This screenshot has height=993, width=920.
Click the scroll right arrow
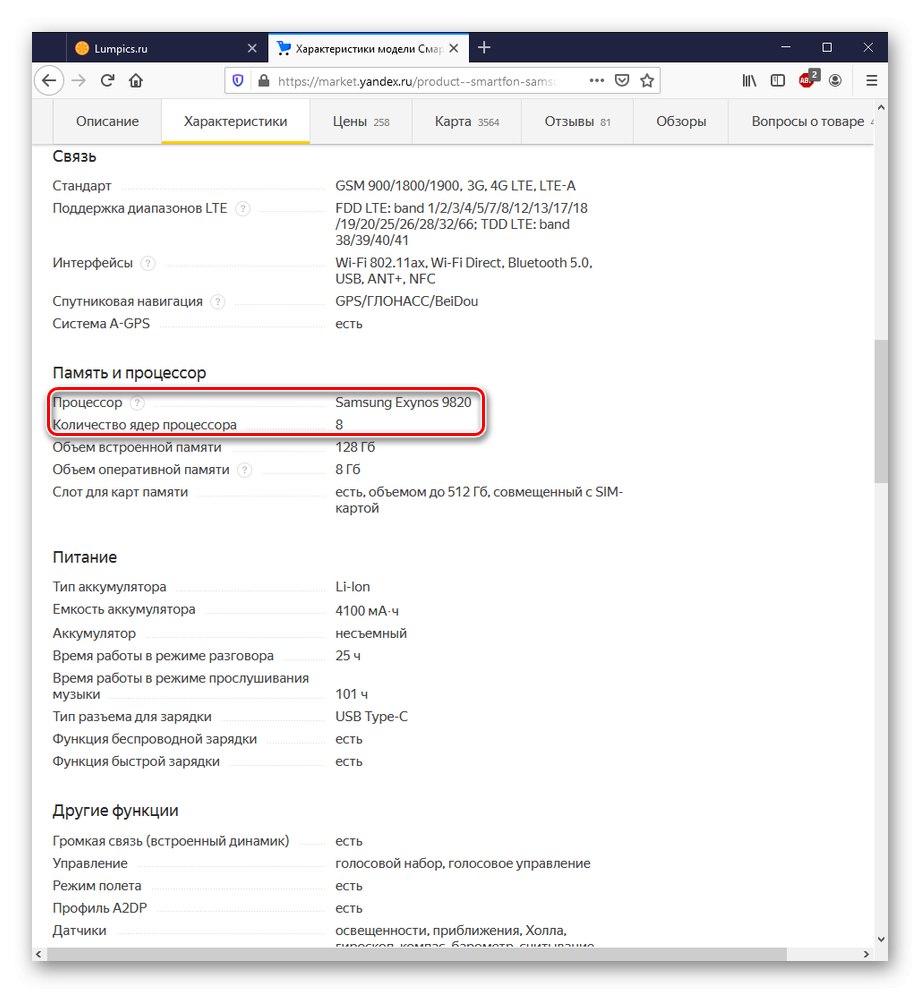866,954
